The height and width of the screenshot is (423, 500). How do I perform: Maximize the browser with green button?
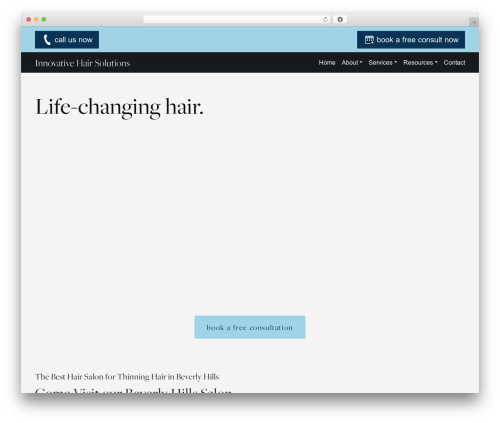(44, 19)
